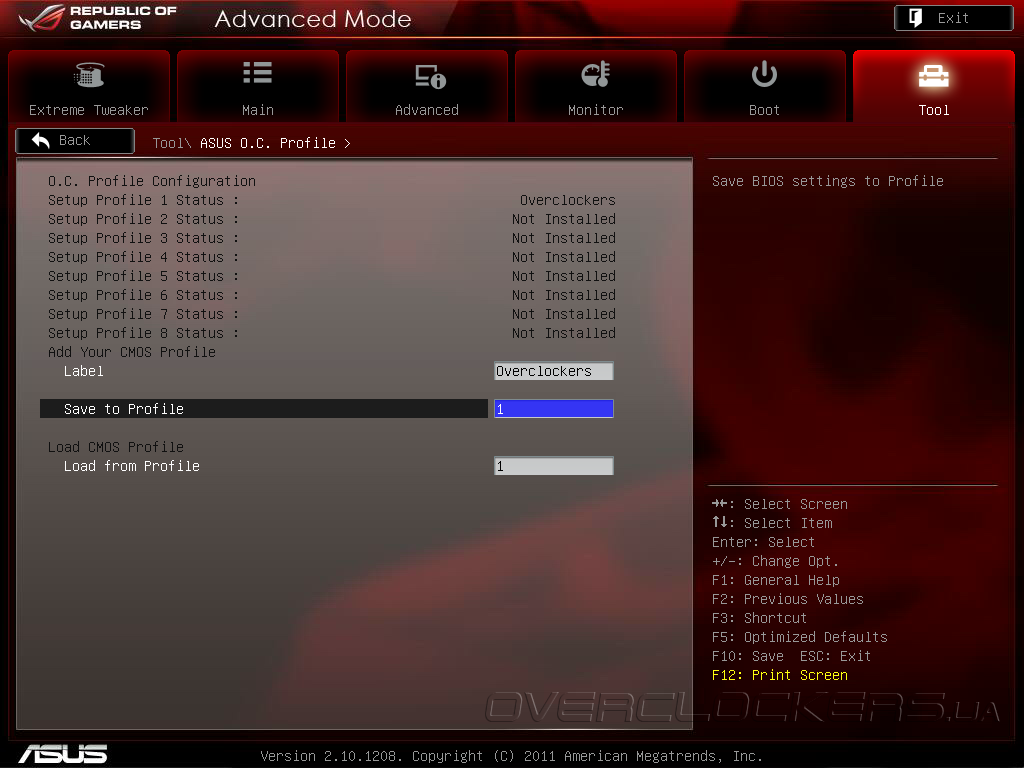Click the F3: Shortcut hint
This screenshot has height=768, width=1024.
click(x=760, y=618)
